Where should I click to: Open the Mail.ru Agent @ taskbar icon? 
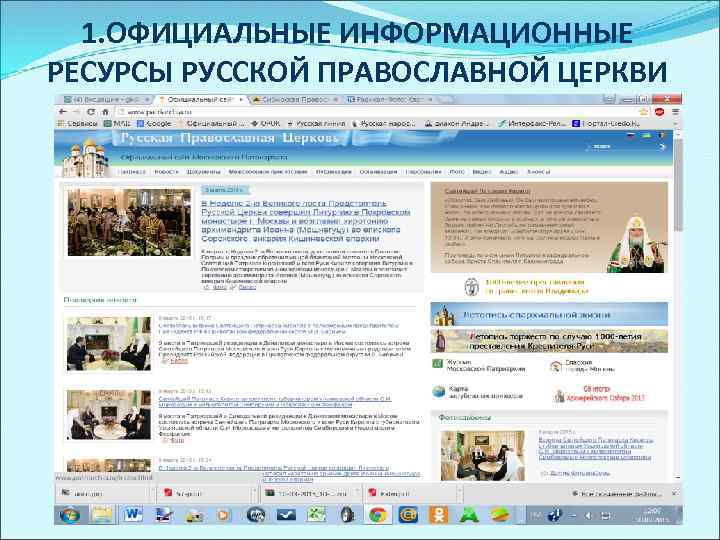pos(408,515)
